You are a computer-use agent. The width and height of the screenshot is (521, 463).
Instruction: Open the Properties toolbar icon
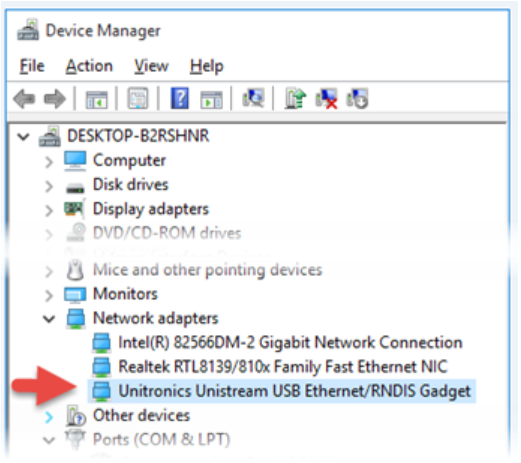coord(138,98)
